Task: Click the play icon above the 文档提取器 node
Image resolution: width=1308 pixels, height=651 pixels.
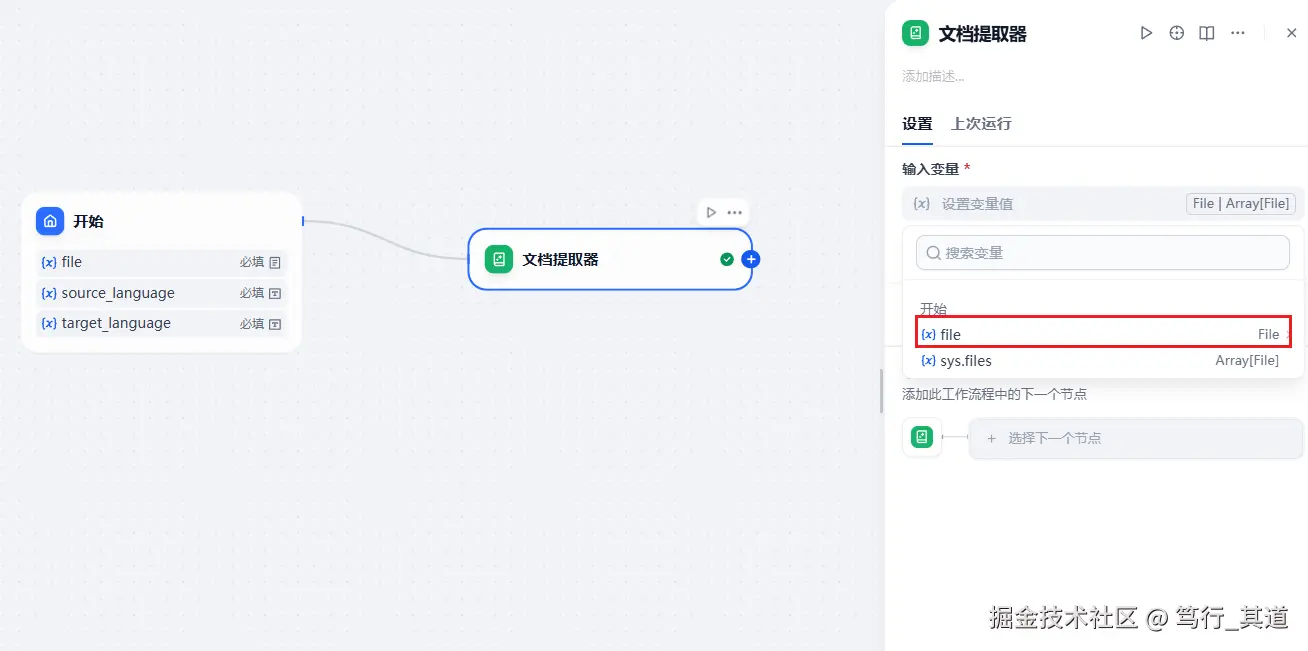Action: click(x=710, y=212)
